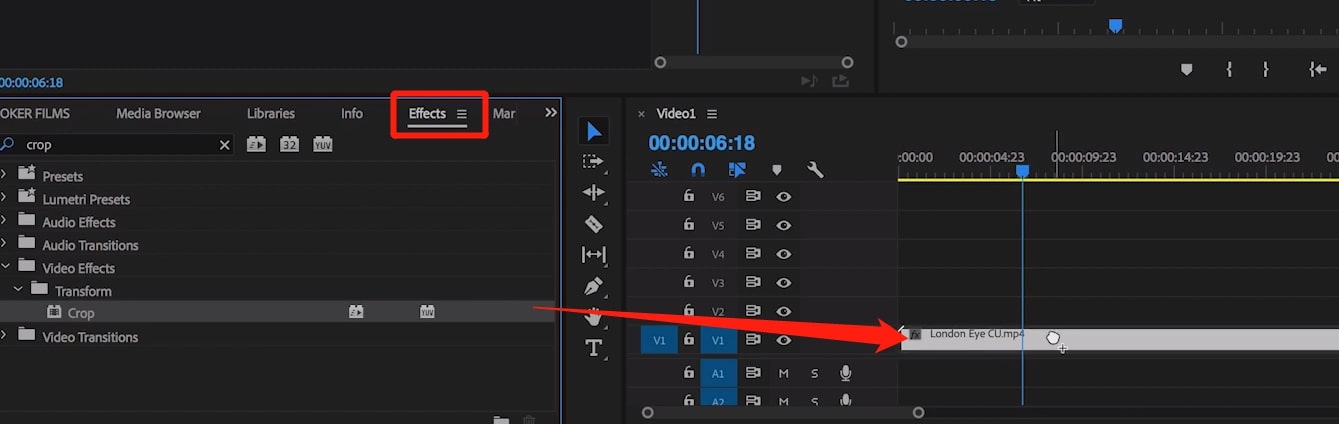Select the Slip tool
This screenshot has width=1339, height=424.
coord(594,255)
